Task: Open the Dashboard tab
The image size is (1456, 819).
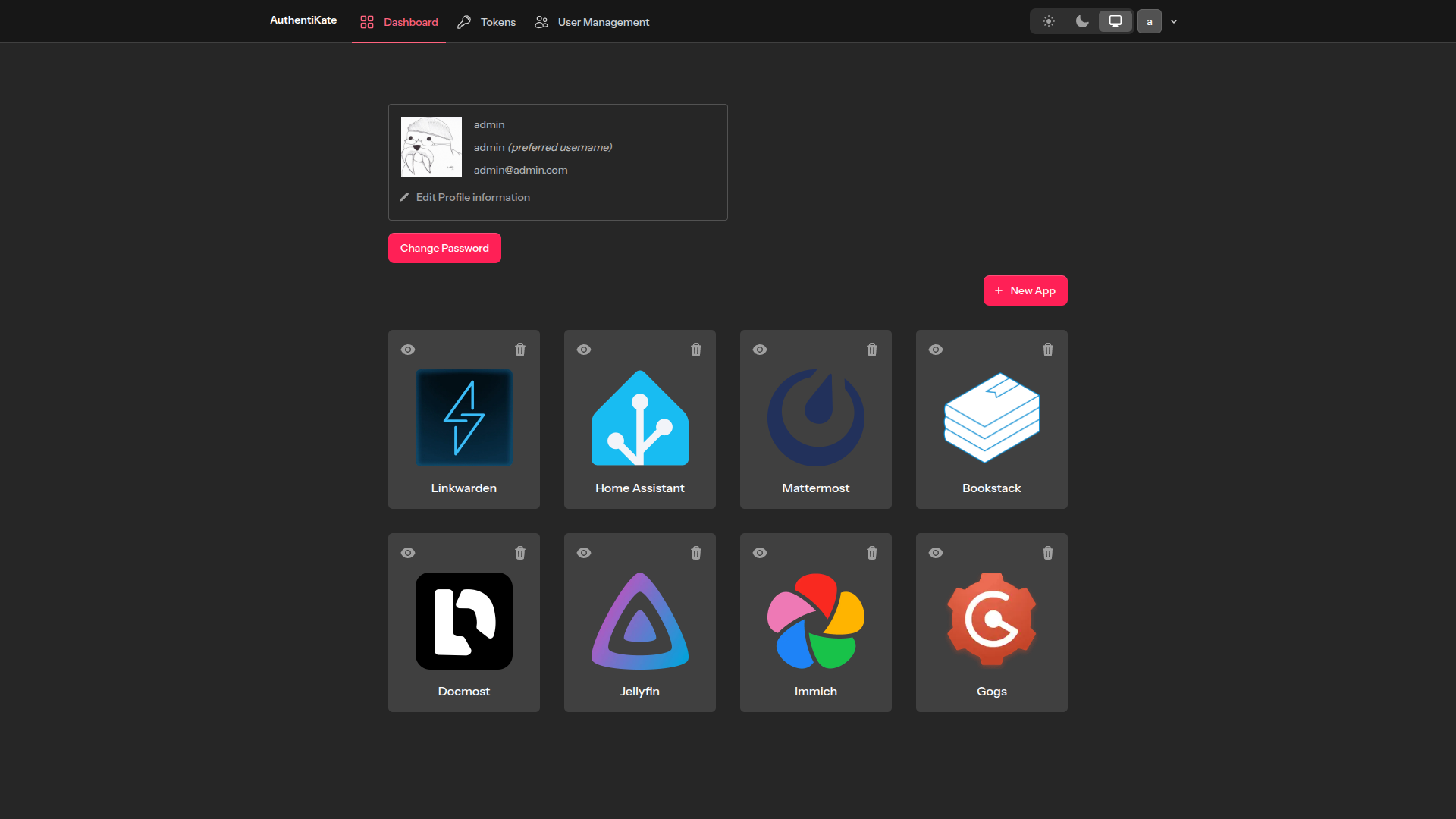Action: (399, 22)
